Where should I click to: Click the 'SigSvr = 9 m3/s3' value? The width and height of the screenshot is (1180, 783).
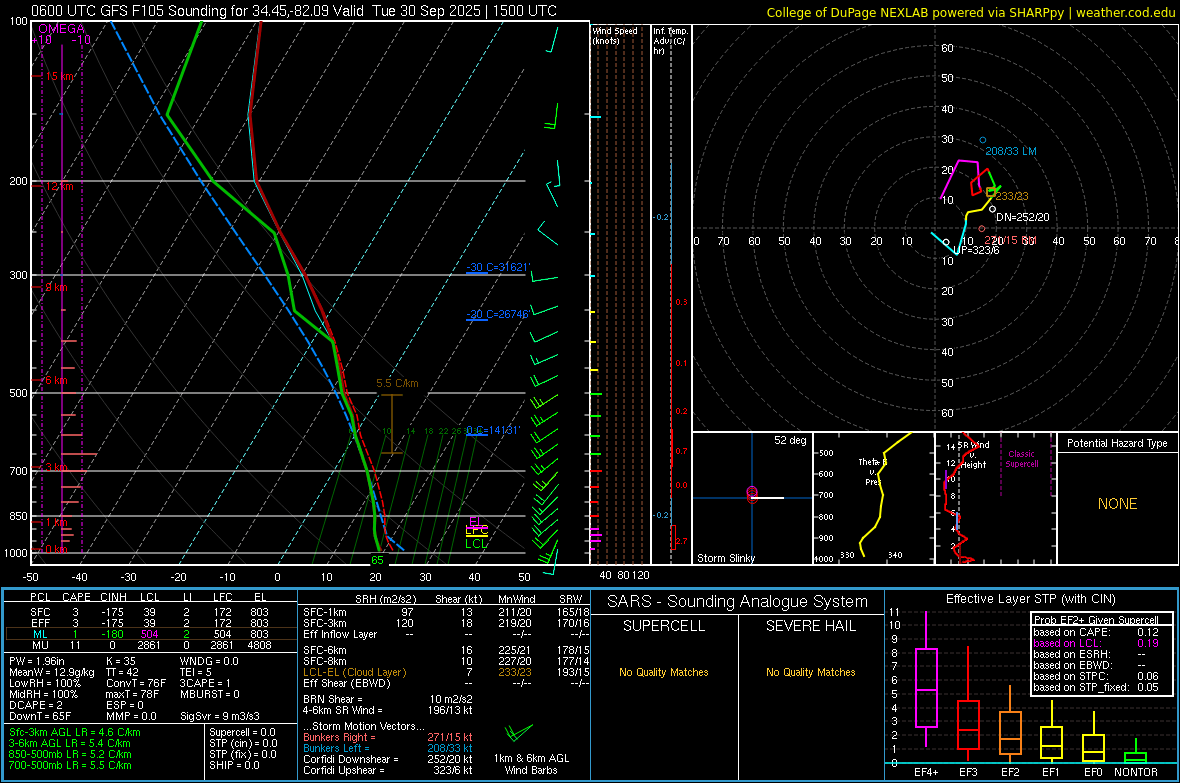pos(220,716)
